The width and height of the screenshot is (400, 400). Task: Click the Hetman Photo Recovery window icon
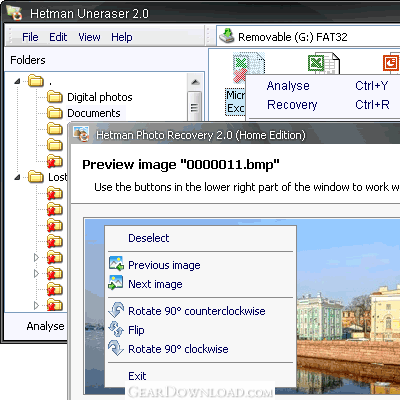point(81,134)
